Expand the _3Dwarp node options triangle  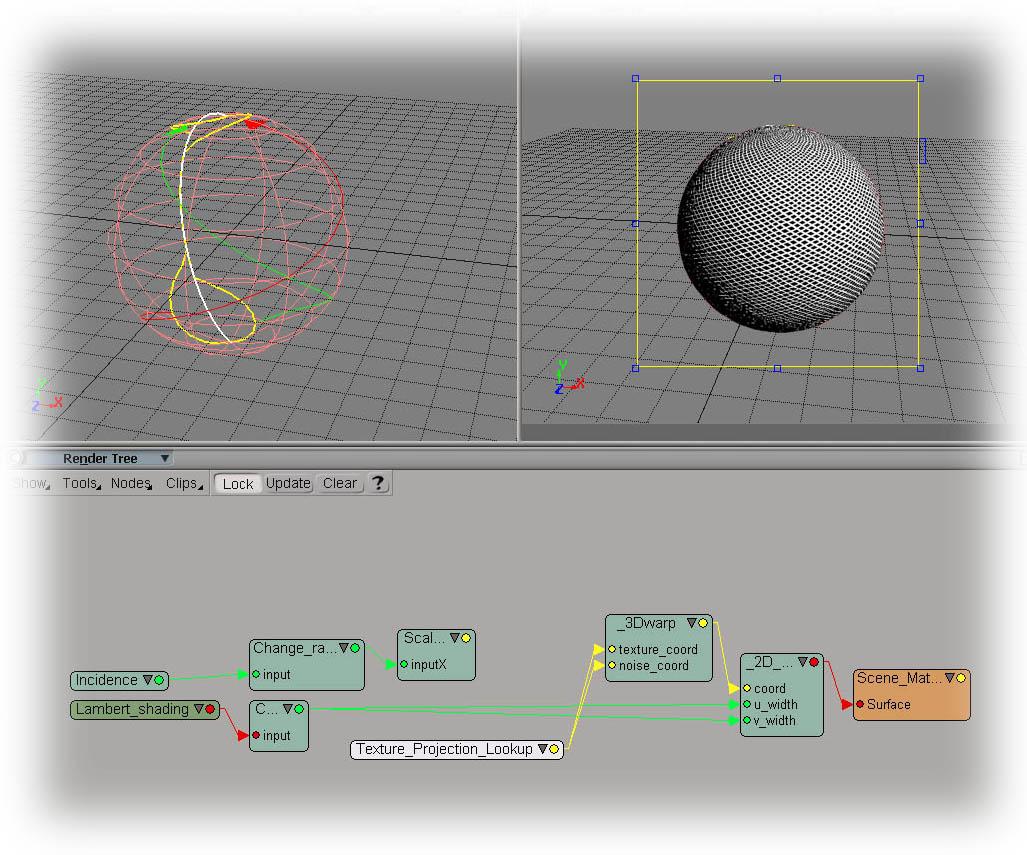690,622
